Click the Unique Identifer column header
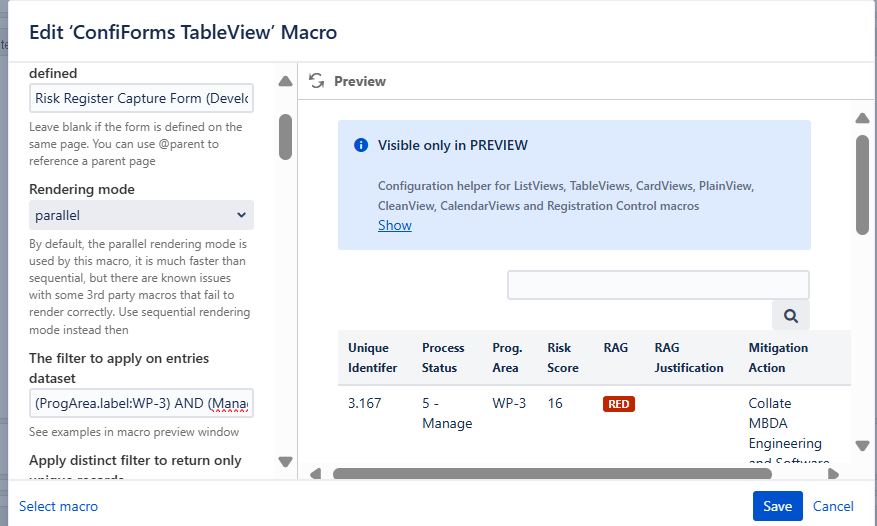The height and width of the screenshot is (526, 877). (373, 358)
